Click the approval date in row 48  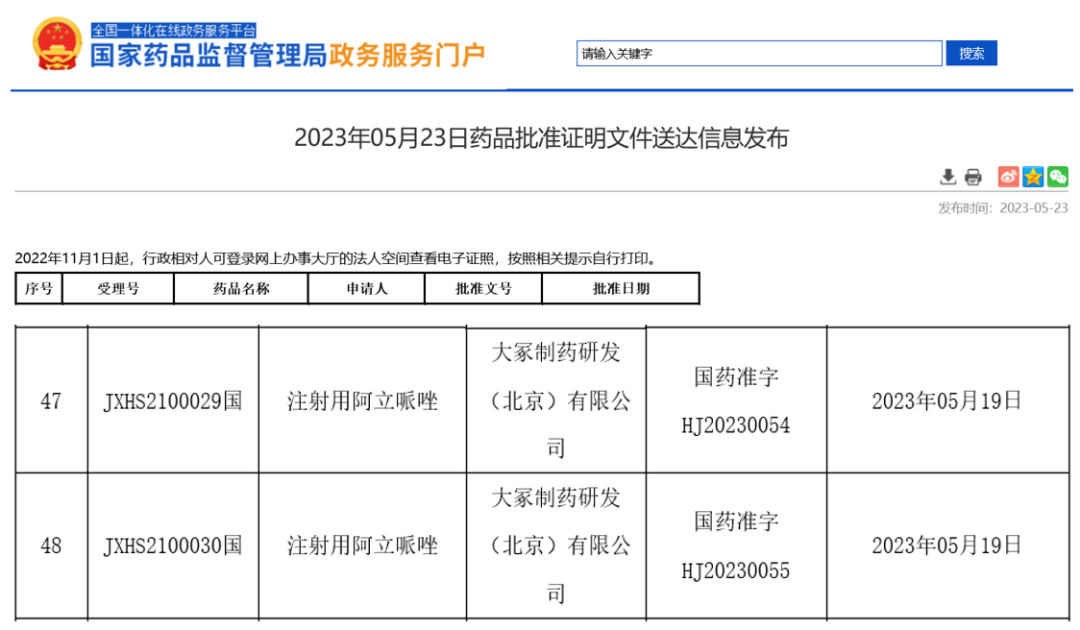pos(946,546)
